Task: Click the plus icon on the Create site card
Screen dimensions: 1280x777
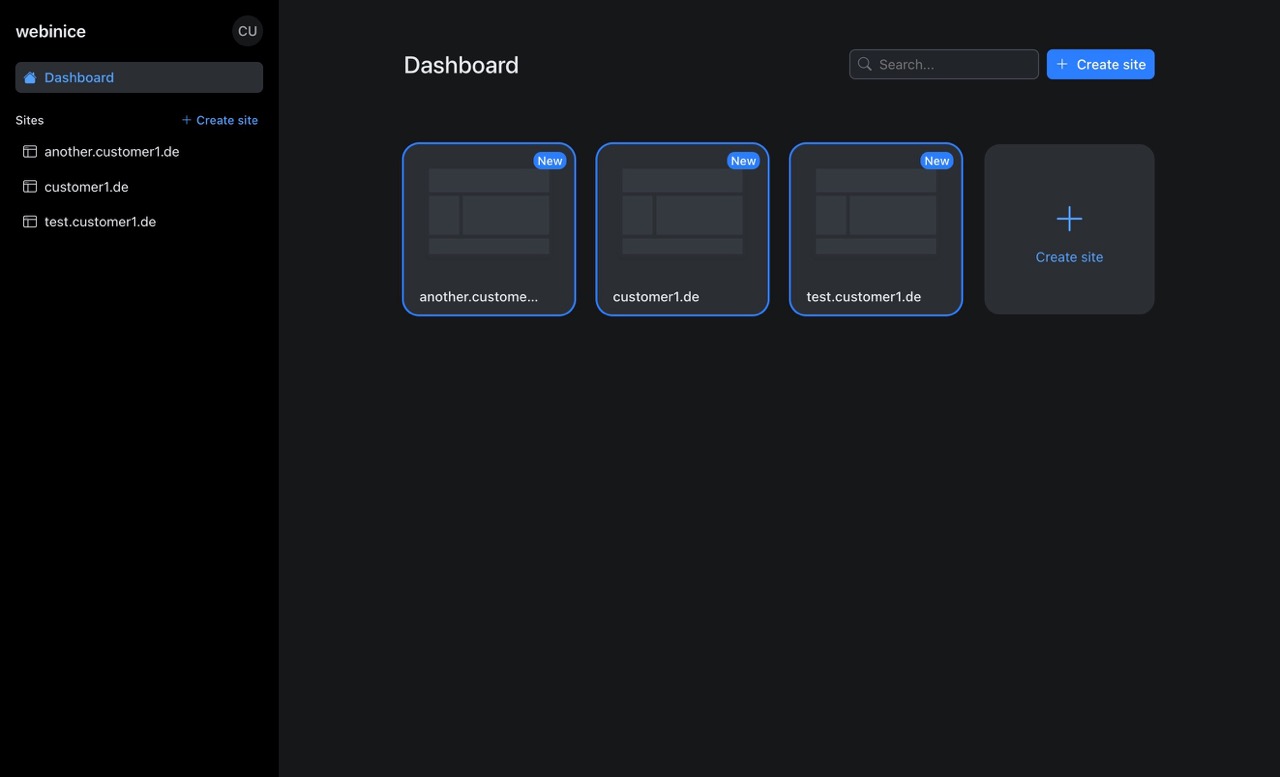Action: point(1069,218)
